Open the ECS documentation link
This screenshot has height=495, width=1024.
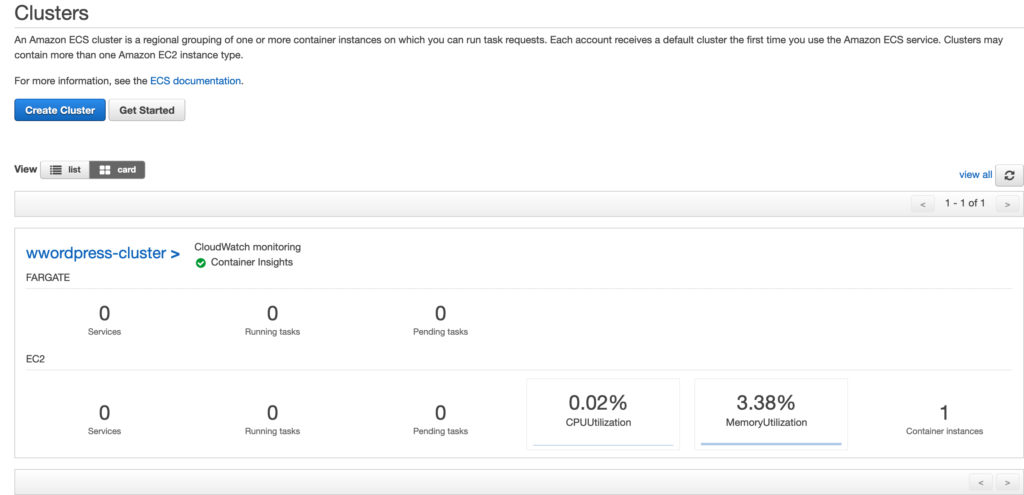[x=195, y=82]
